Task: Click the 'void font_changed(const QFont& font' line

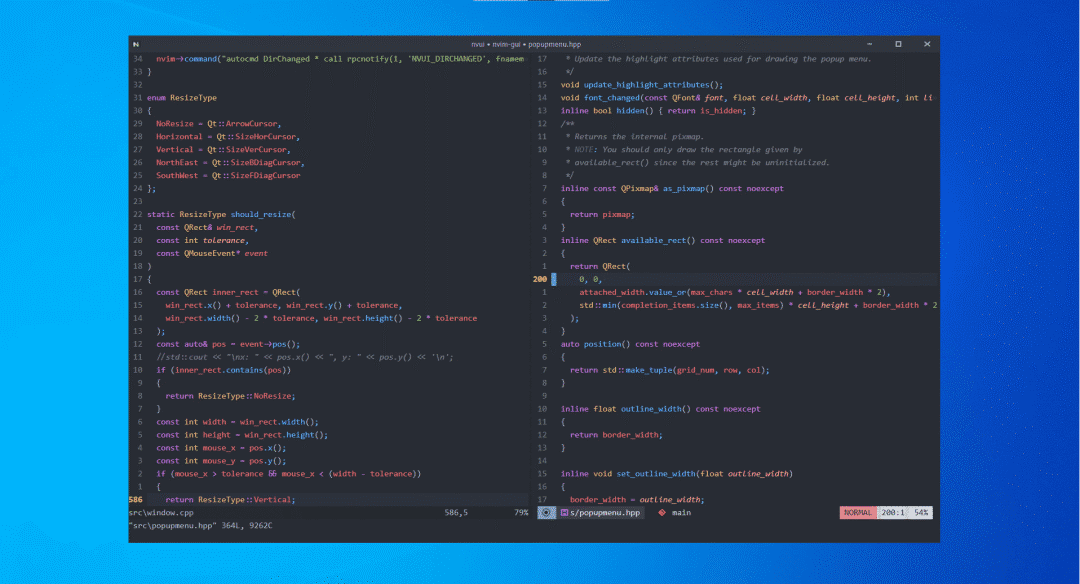Action: pos(747,98)
